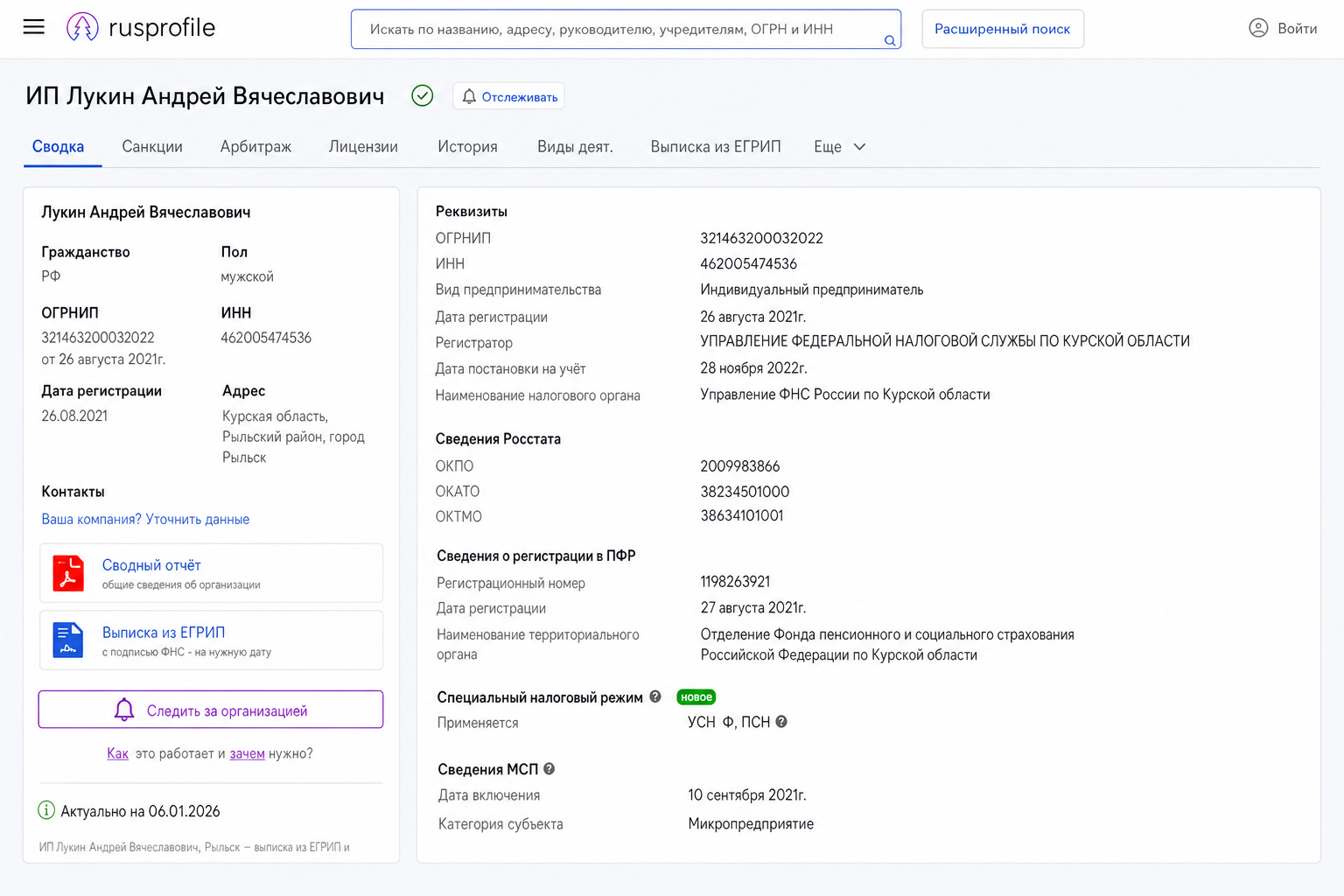Click the ОКАТО value 38234501000

745,492
